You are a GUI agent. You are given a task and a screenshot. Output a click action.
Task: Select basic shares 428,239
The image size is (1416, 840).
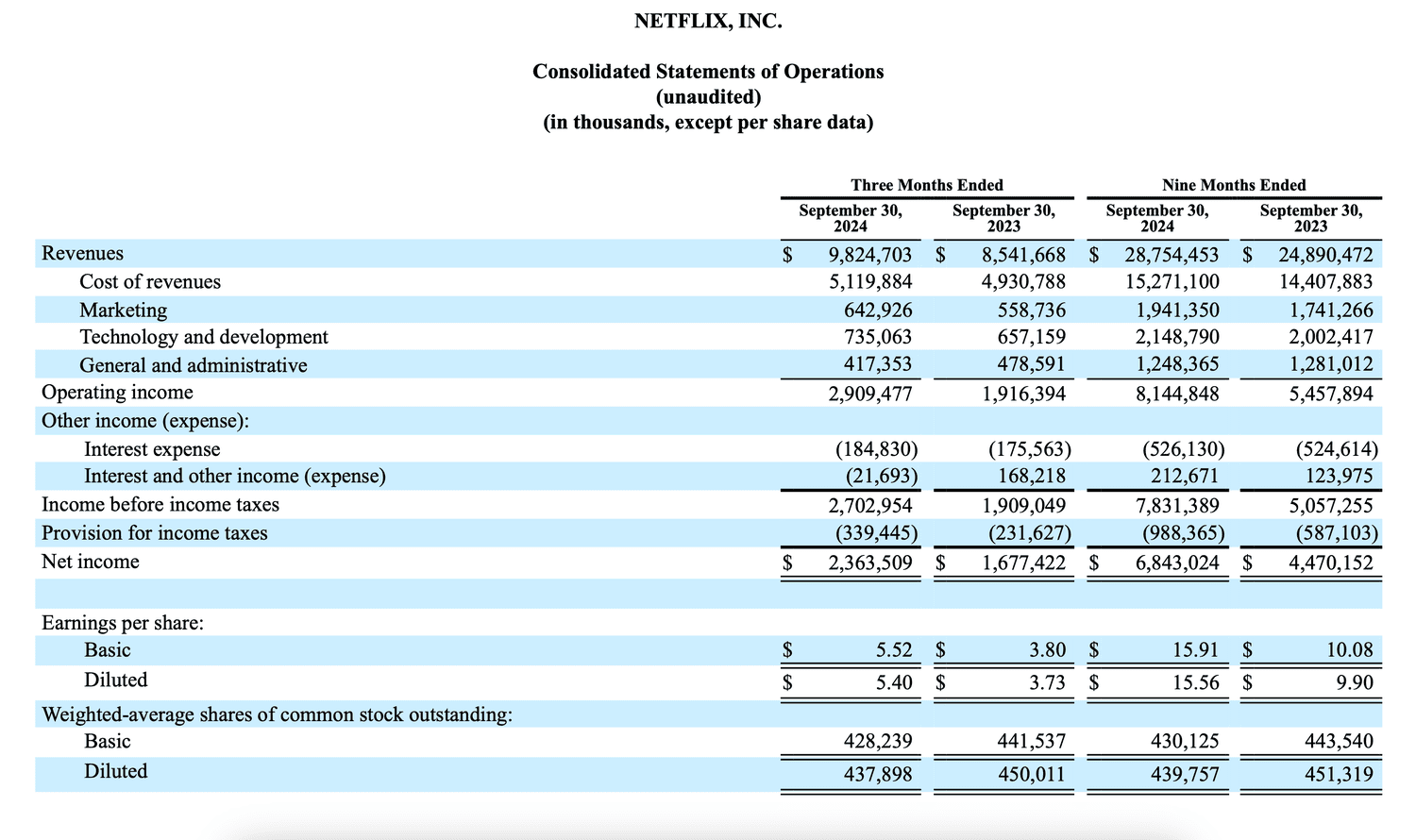878,742
